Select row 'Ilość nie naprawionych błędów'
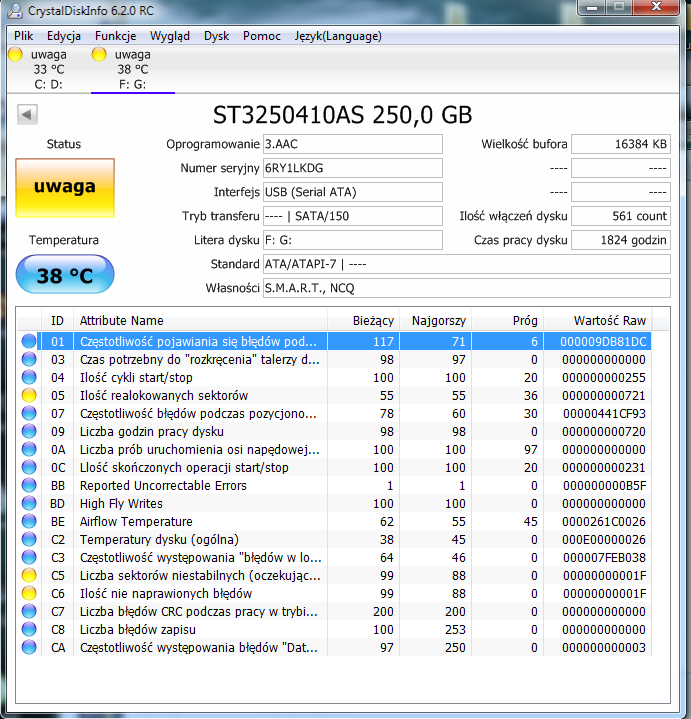Screen dimensions: 691x719 [335, 593]
